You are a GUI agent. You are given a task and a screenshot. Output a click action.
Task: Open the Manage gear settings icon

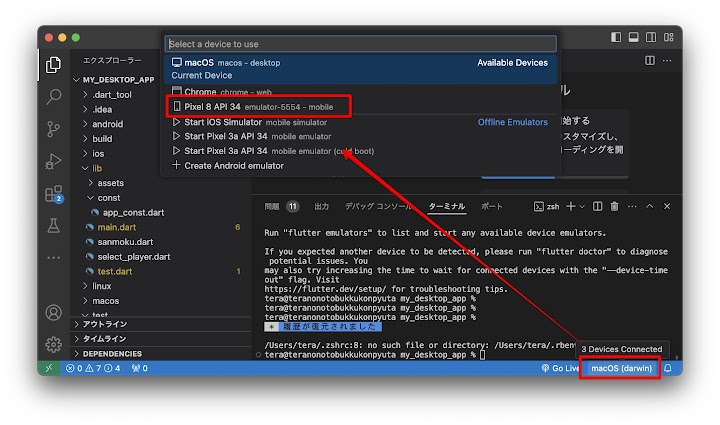pyautogui.click(x=54, y=345)
